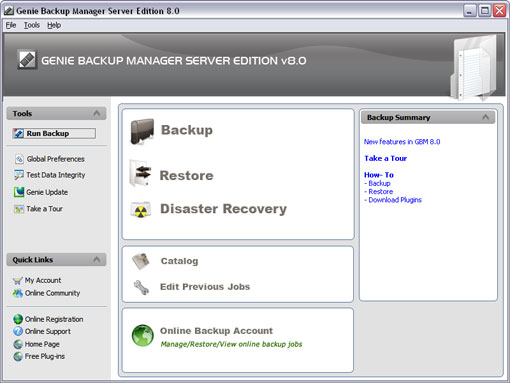Click the Online Registration globe icon

coord(18,319)
